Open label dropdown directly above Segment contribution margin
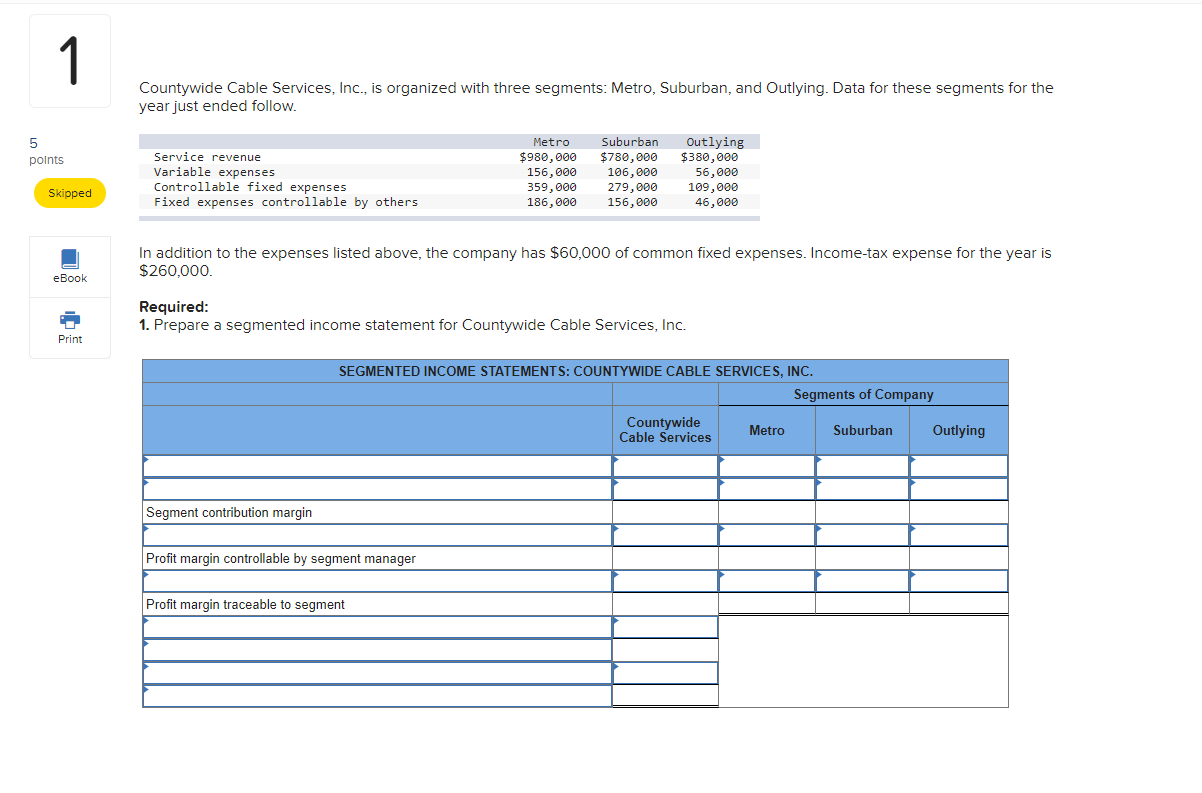The width and height of the screenshot is (1202, 793). click(377, 489)
